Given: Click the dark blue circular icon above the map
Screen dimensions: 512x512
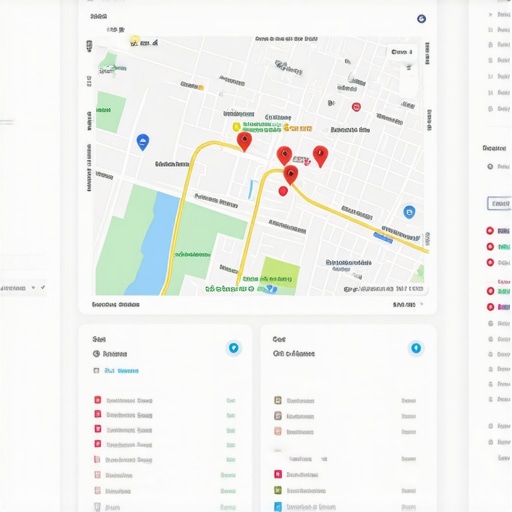Looking at the screenshot, I should [421, 19].
